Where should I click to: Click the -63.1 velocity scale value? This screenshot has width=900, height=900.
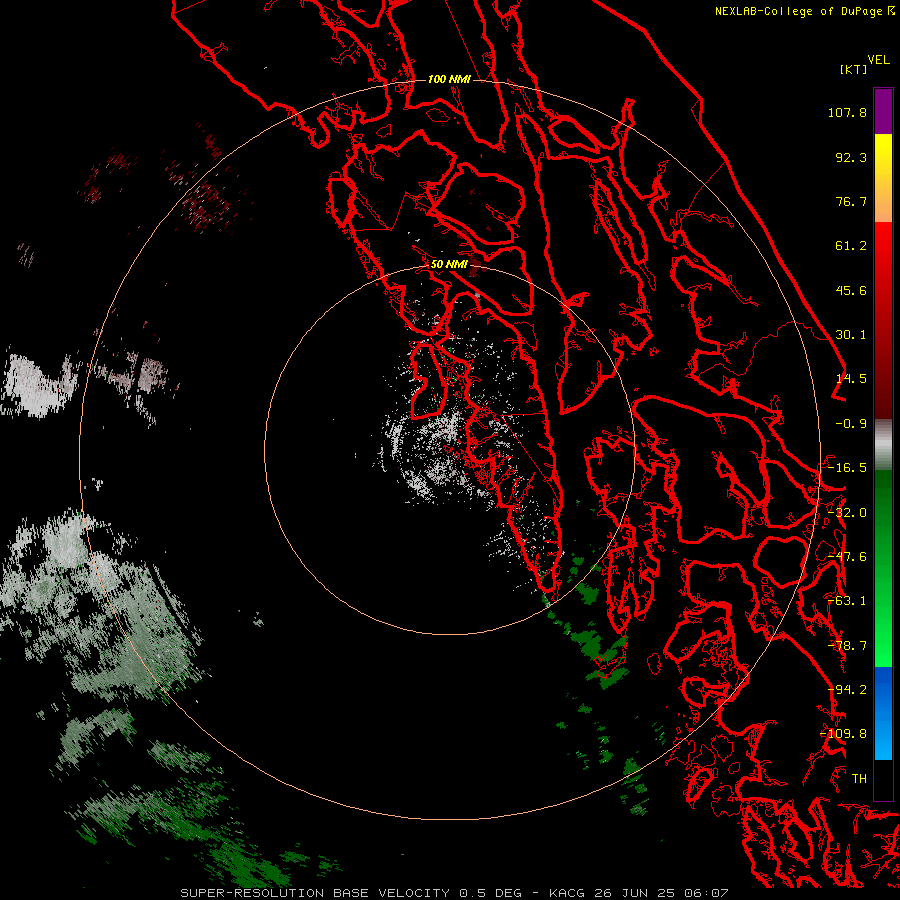coord(847,601)
